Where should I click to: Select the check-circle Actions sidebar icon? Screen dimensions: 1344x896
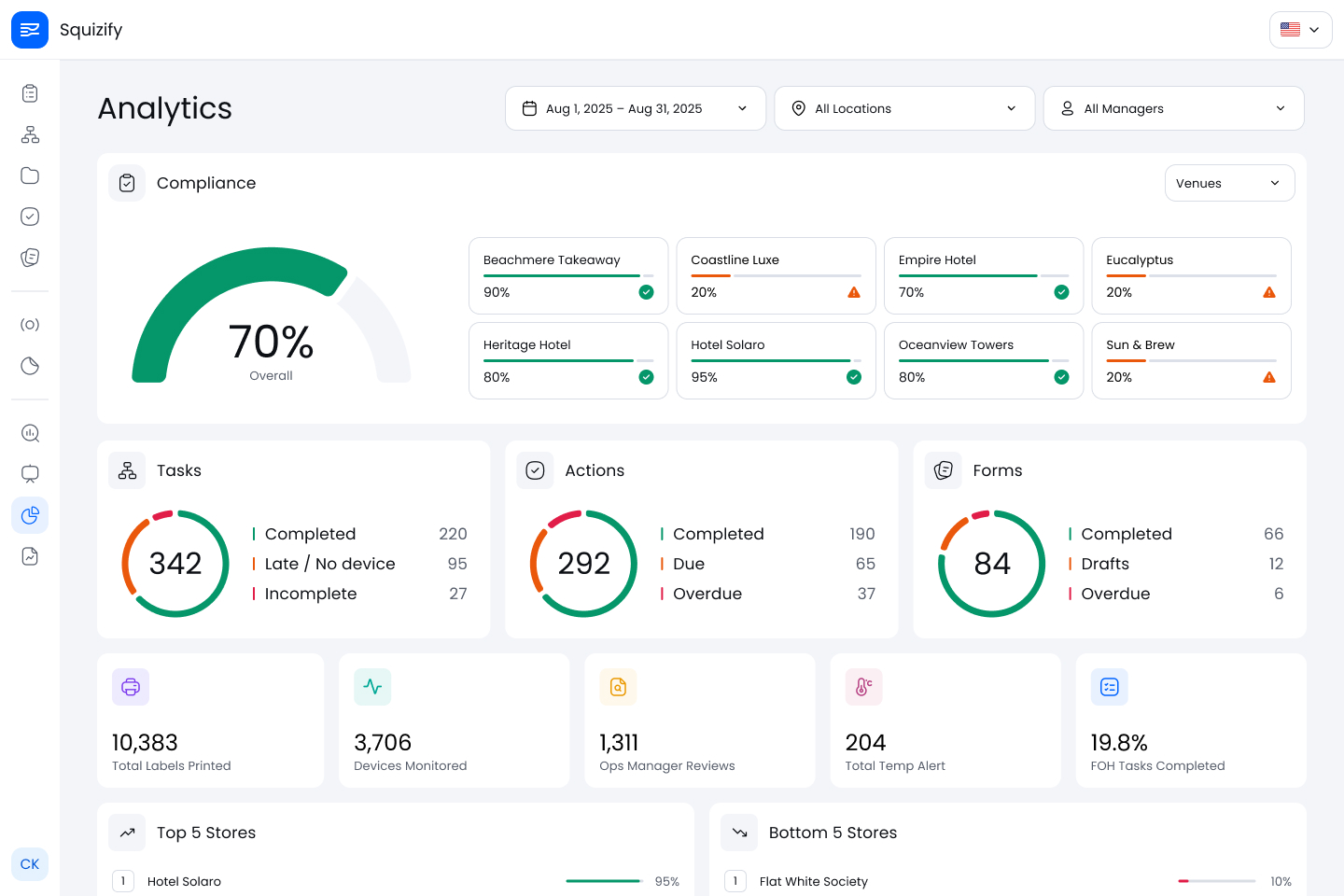(x=30, y=217)
